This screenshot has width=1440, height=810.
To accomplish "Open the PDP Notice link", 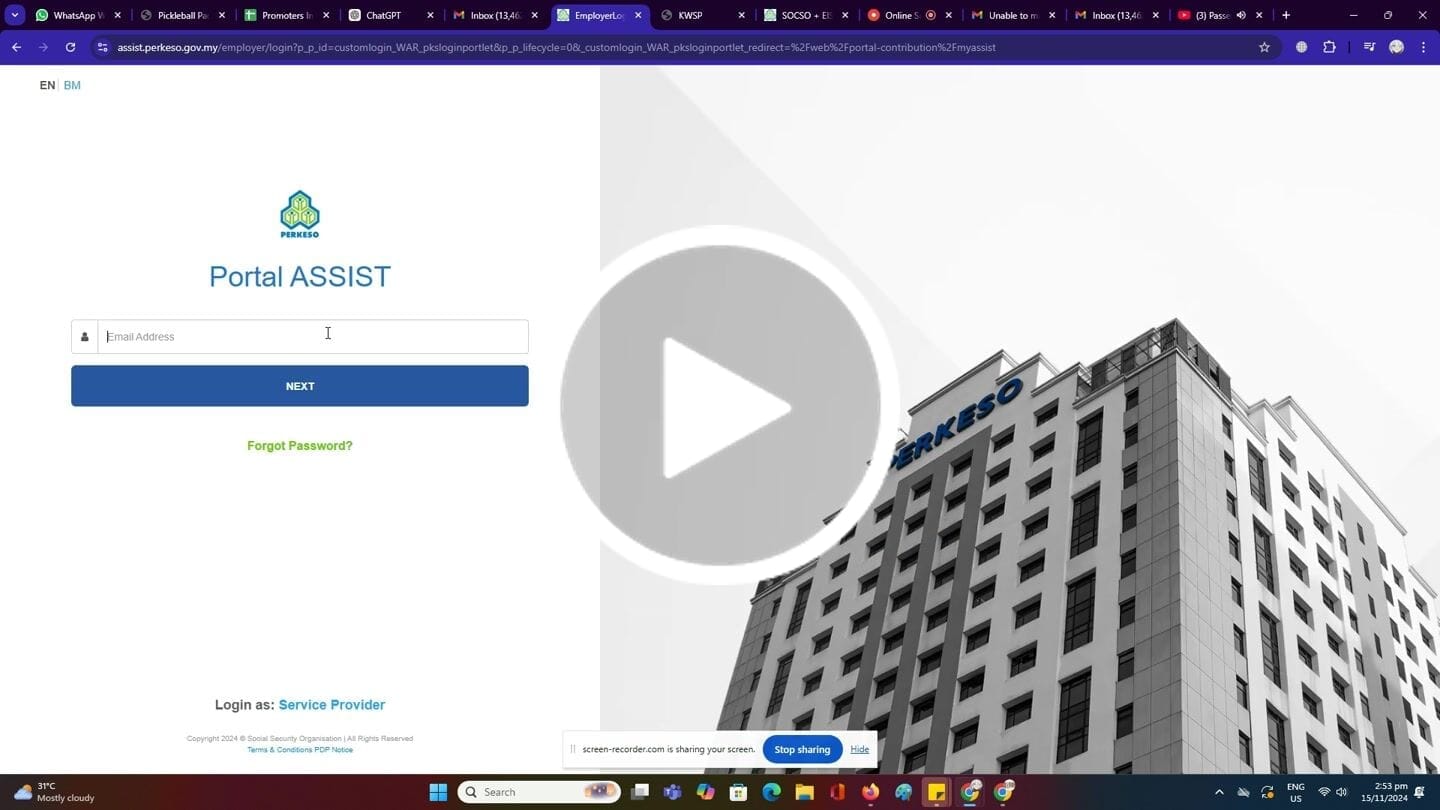I will coord(334,750).
